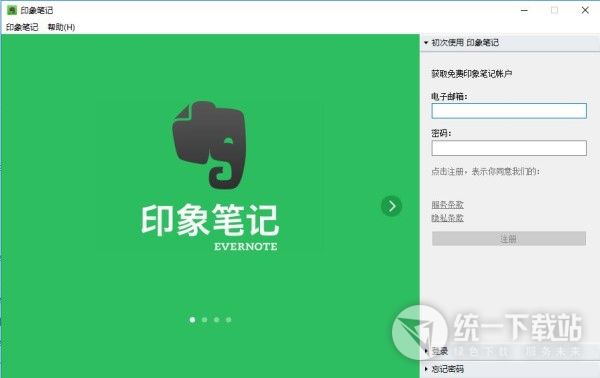600x378 pixels.
Task: Close the 印象笔记 window
Action: pos(585,10)
